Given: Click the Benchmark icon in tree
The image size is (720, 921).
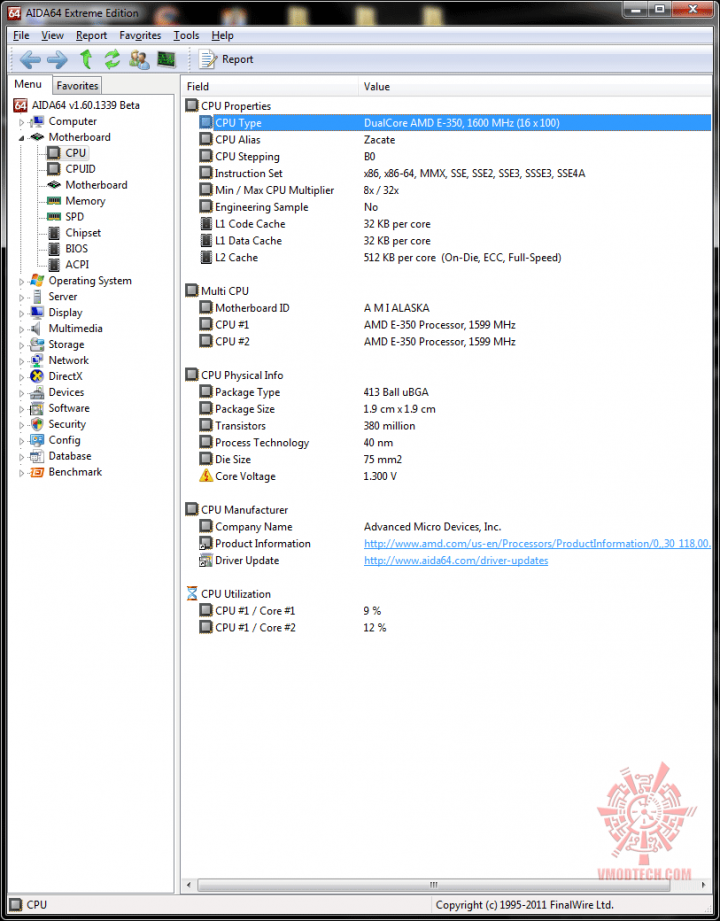Looking at the screenshot, I should click(x=37, y=472).
